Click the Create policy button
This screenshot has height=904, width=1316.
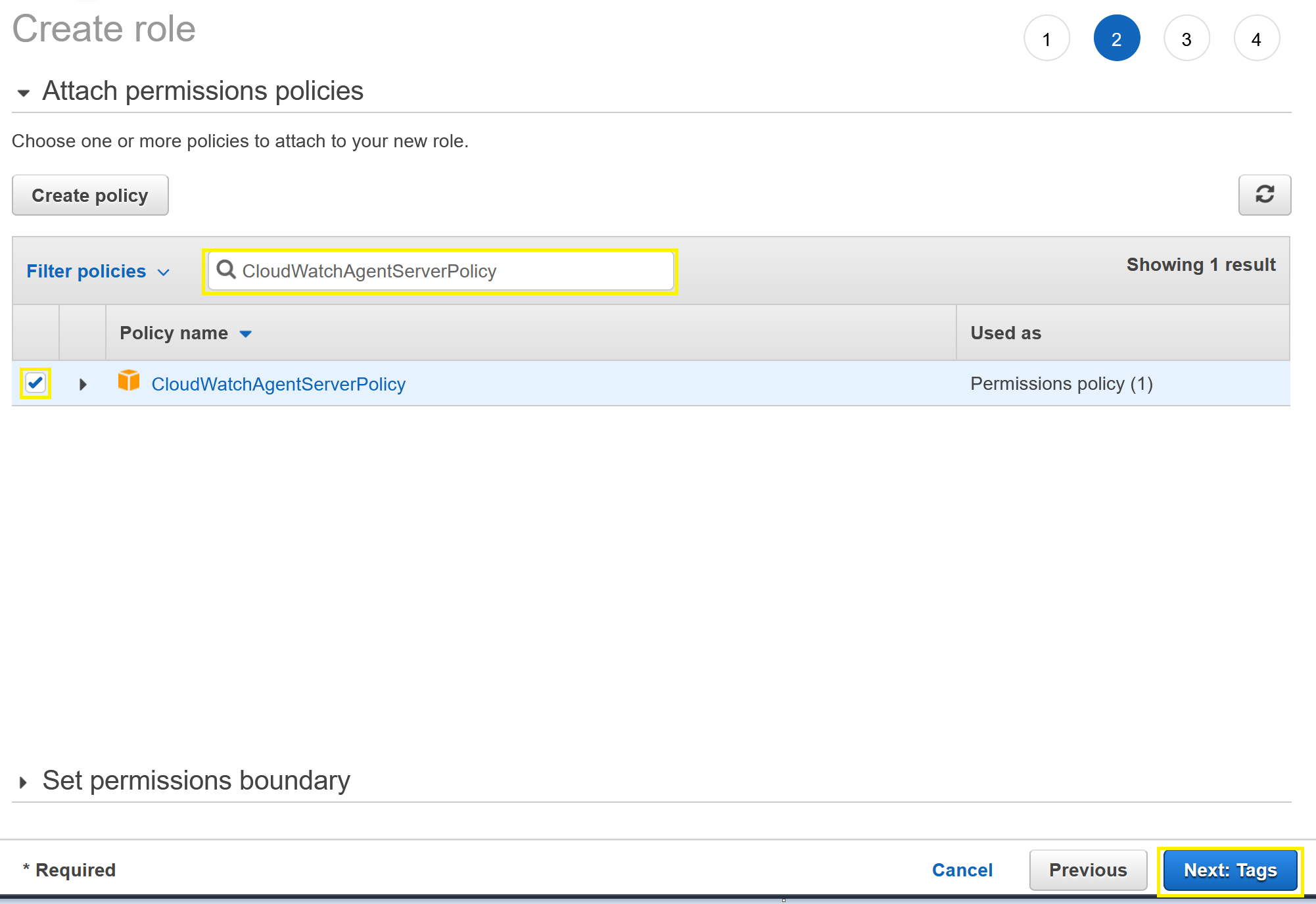[x=90, y=195]
